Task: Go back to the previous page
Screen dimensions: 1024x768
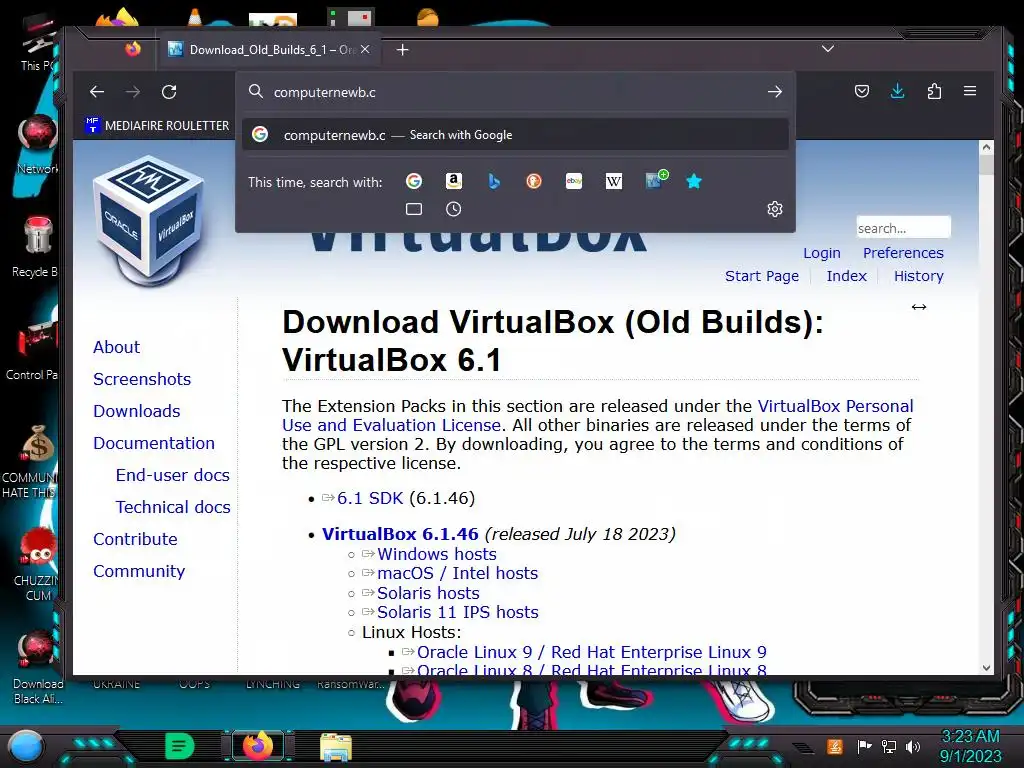Action: [x=97, y=92]
